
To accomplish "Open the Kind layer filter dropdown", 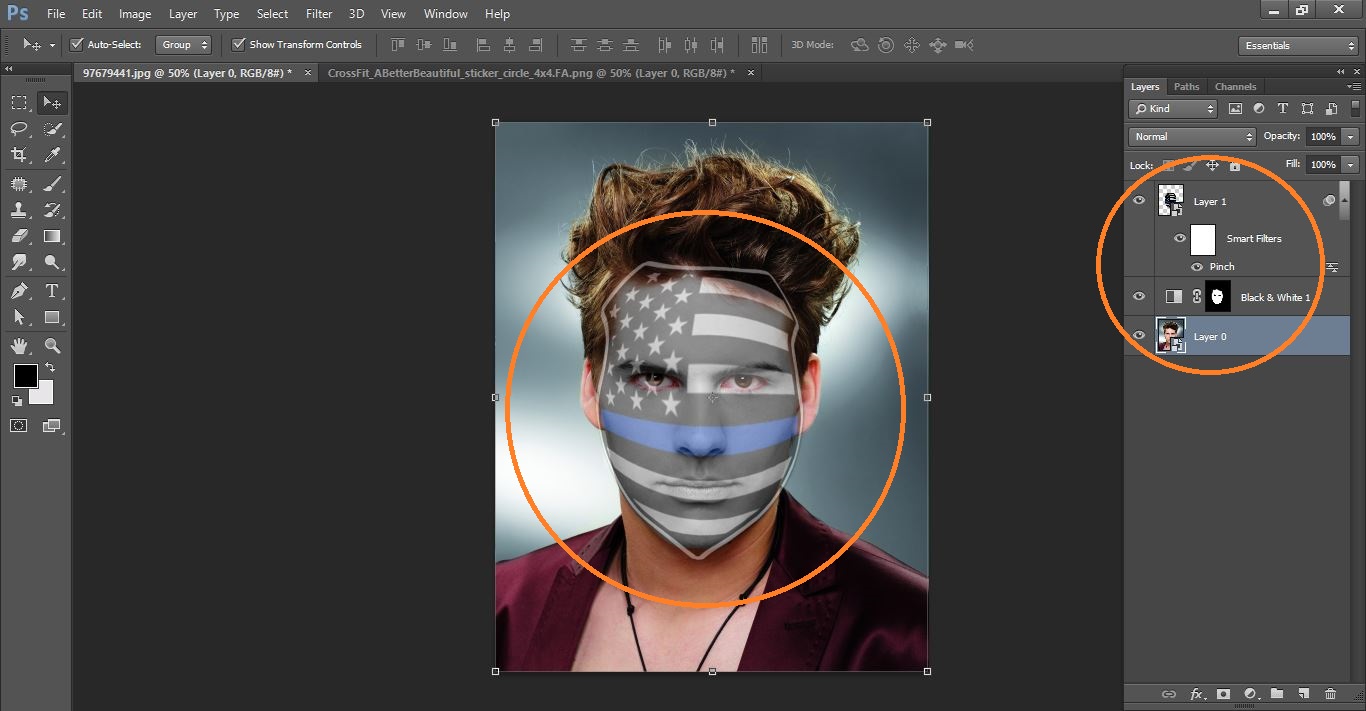I will [x=1171, y=108].
